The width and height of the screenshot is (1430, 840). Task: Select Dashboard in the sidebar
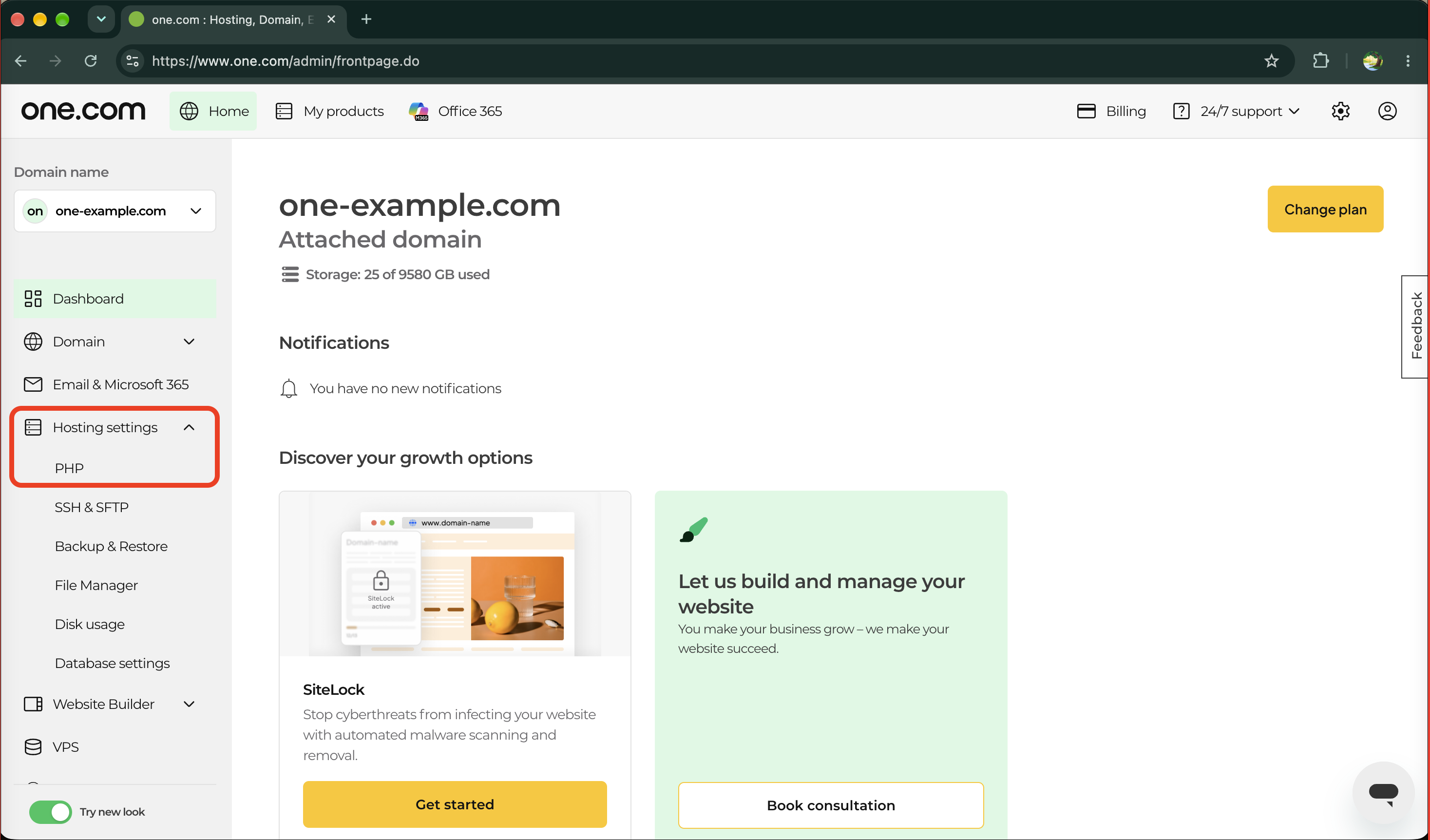tap(114, 299)
